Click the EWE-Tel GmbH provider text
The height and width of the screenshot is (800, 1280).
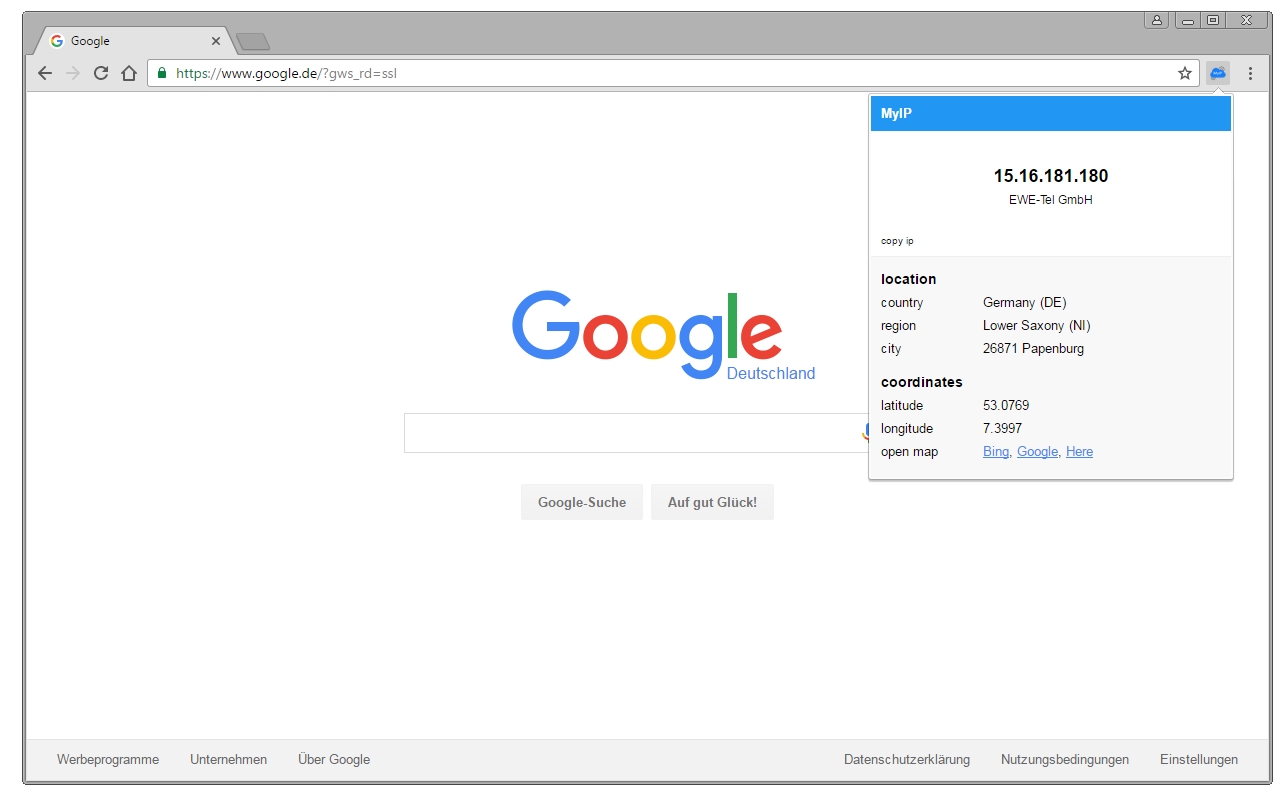pyautogui.click(x=1051, y=200)
